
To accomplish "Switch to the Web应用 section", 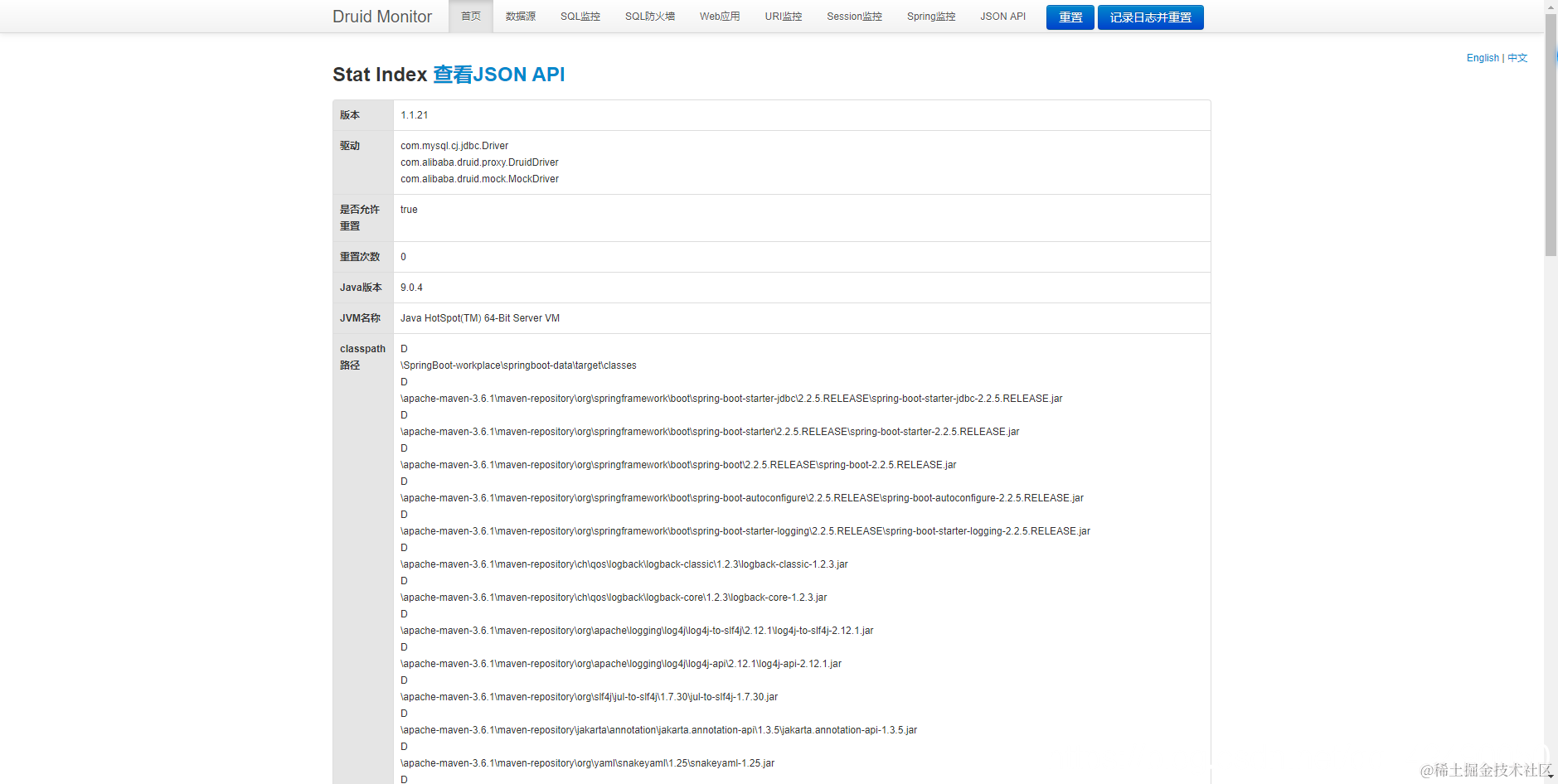I will tap(720, 17).
